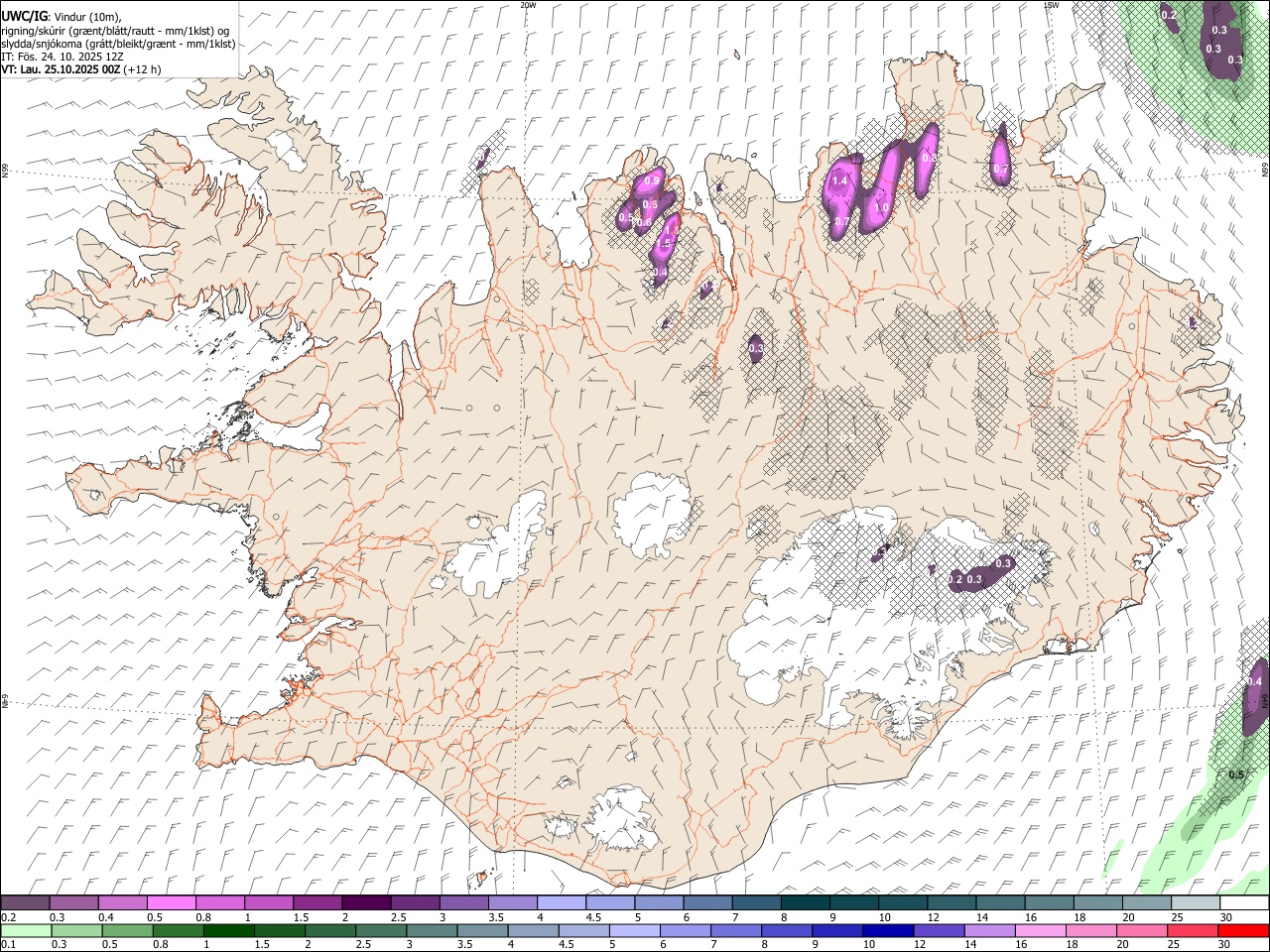The height and width of the screenshot is (952, 1270).
Task: Click the 0.2 value in the Vatnajökull purple patch
Action: 955,579
